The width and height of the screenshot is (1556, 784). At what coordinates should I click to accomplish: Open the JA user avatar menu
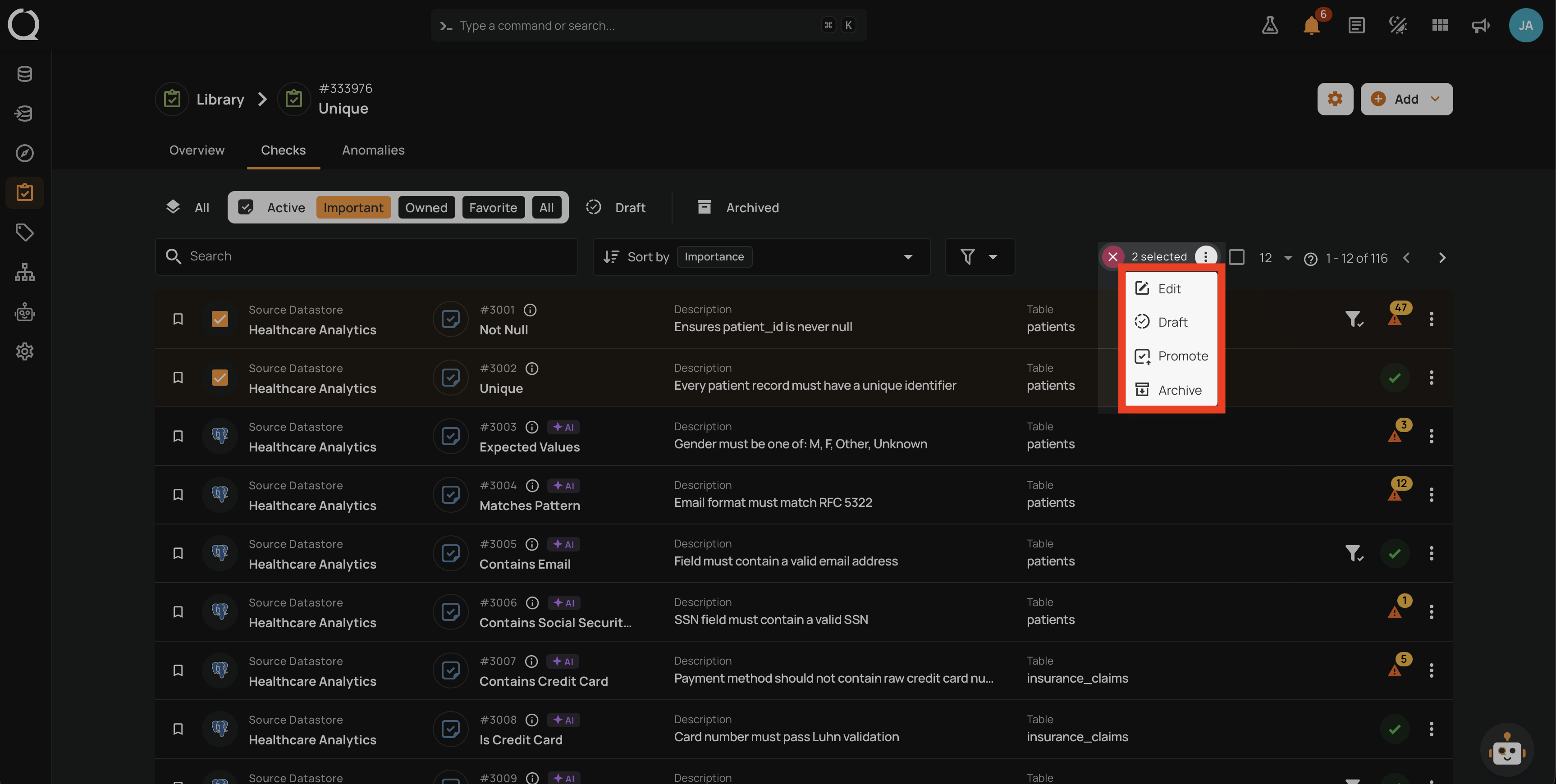1525,25
